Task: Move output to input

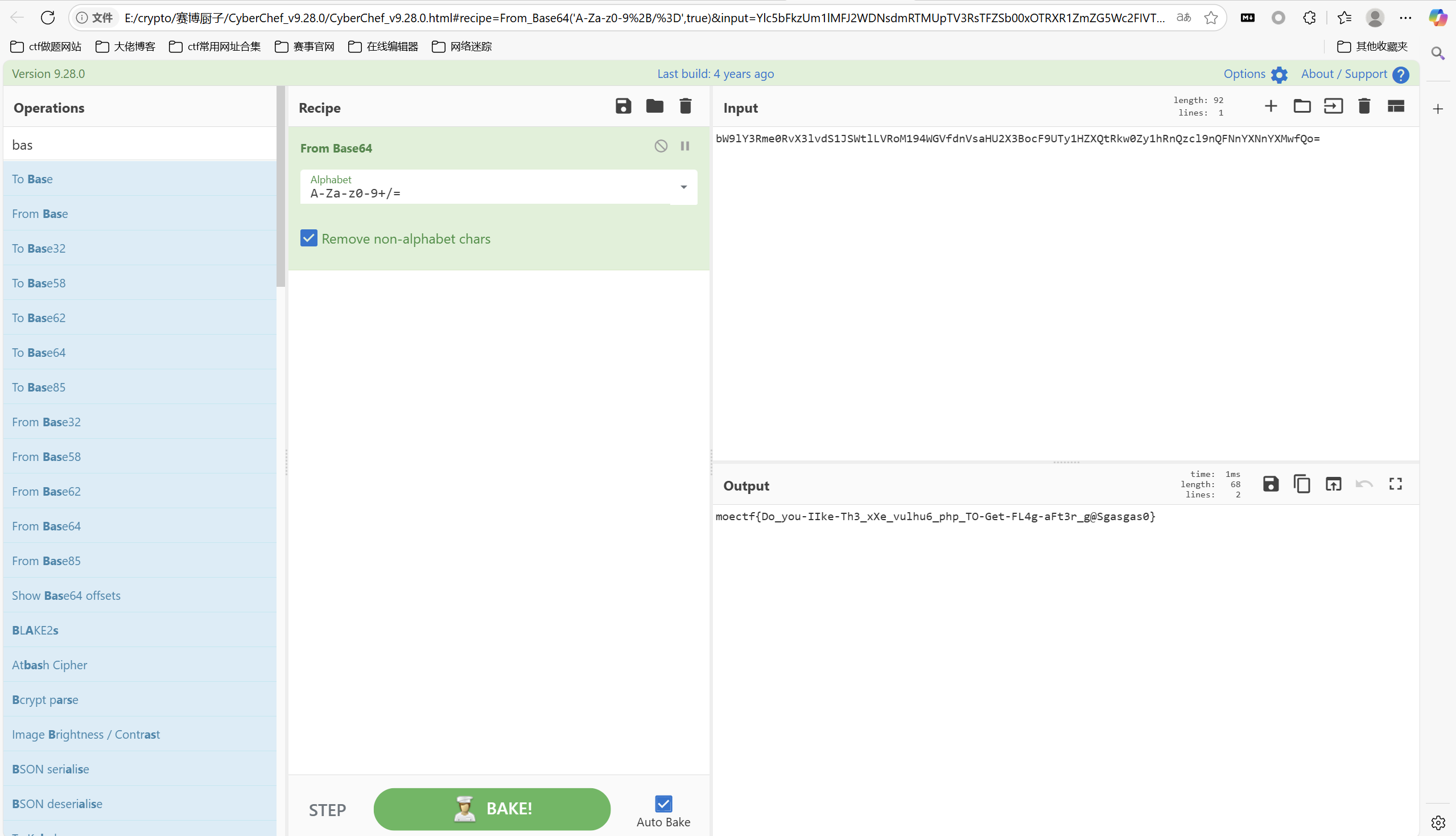Action: pos(1333,484)
